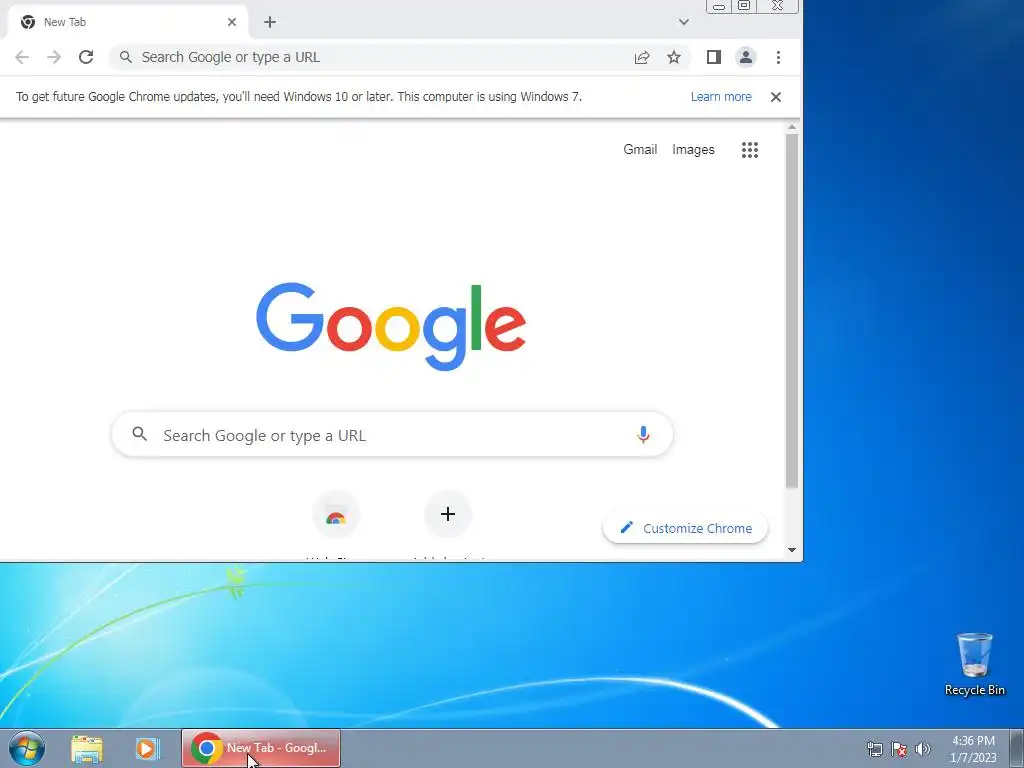The height and width of the screenshot is (768, 1024).
Task: Open the Action Center flag icon
Action: click(899, 749)
